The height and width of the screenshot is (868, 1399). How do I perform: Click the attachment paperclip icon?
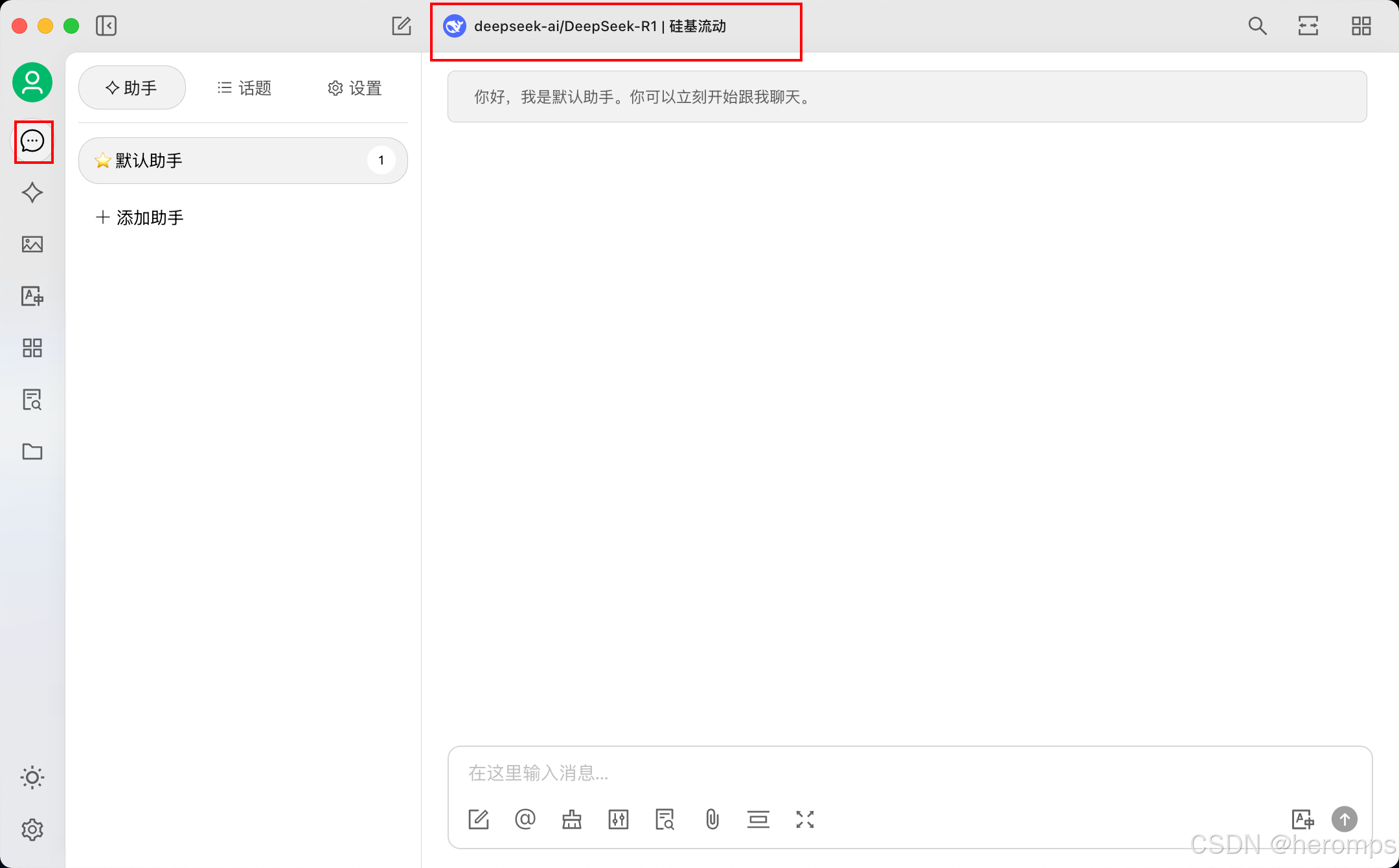[x=712, y=819]
